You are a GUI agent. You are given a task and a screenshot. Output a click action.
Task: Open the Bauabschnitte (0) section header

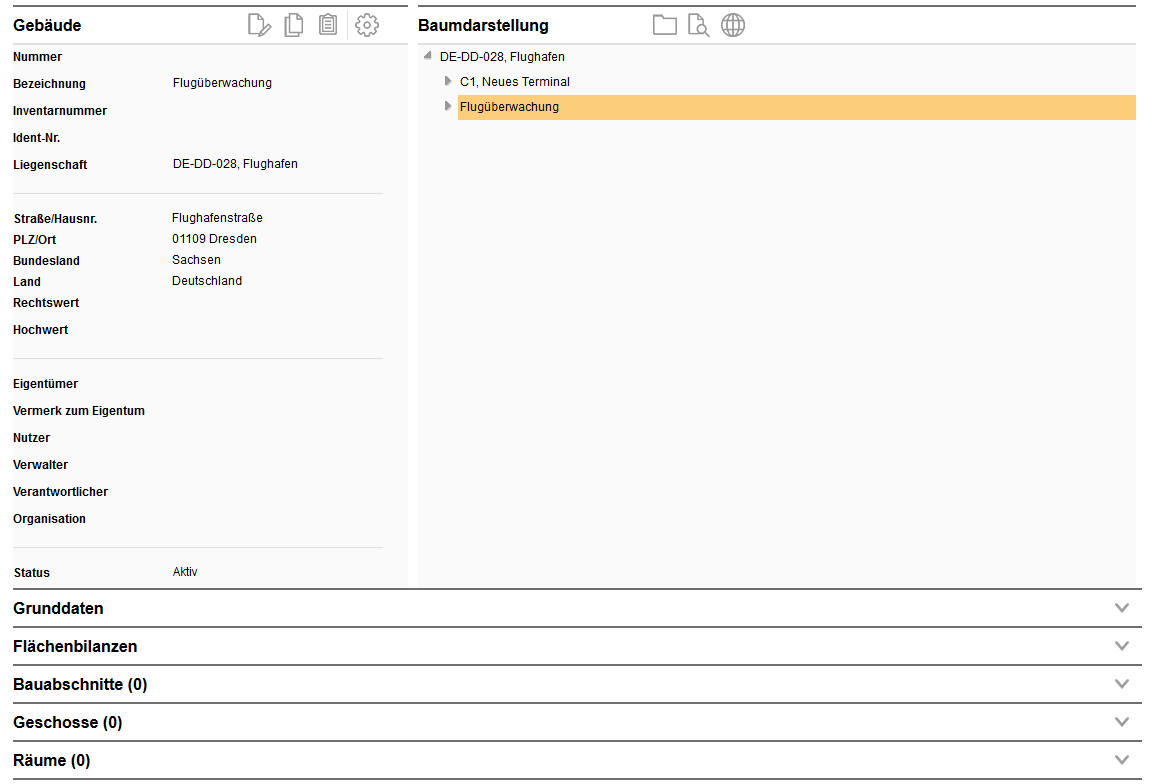coord(80,684)
